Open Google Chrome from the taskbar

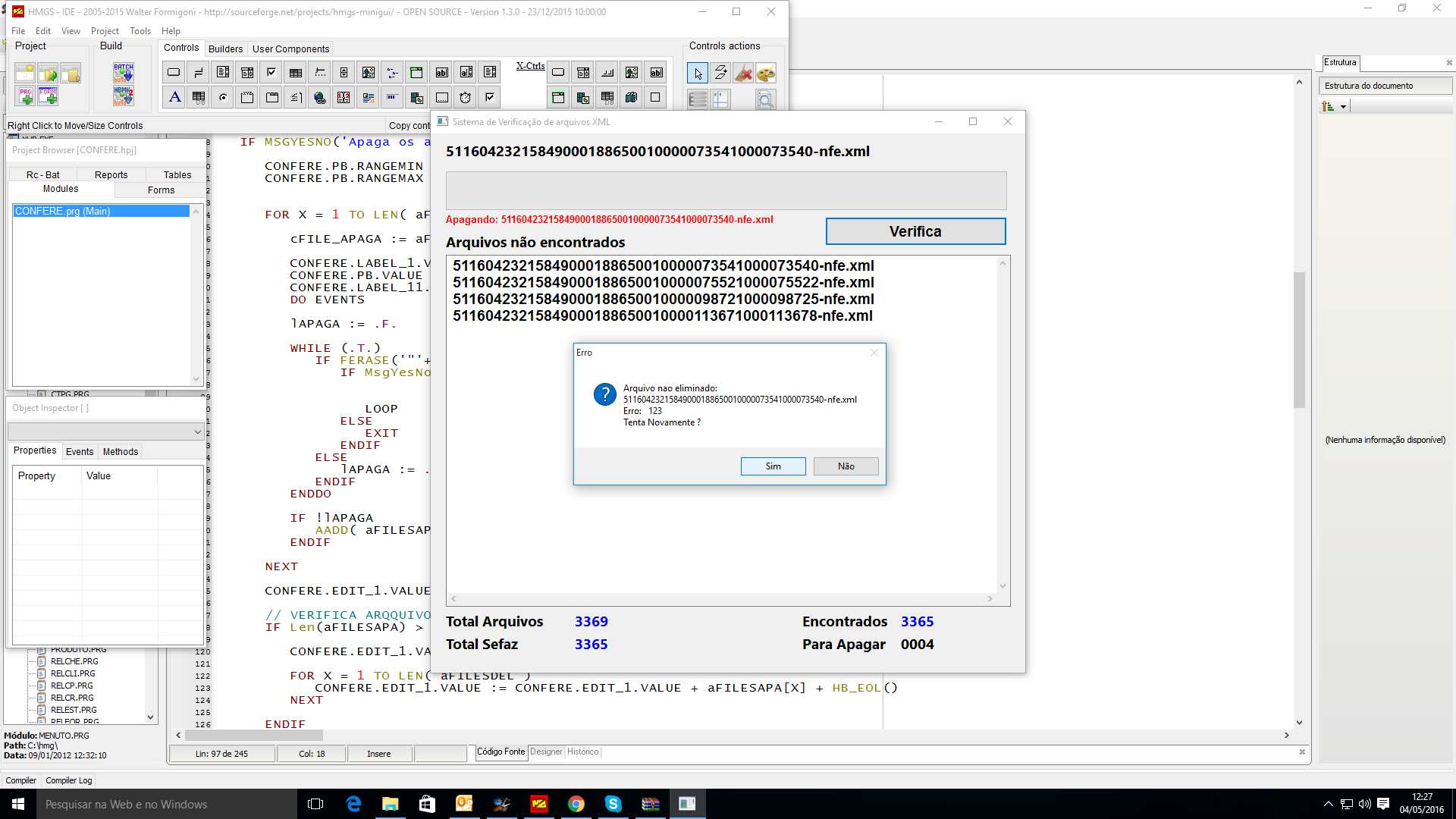576,804
